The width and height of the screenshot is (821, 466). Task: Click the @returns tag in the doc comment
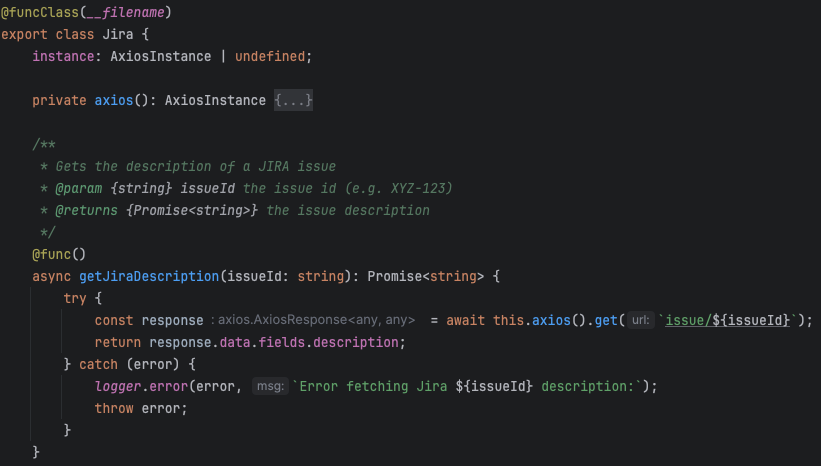[x=86, y=210]
